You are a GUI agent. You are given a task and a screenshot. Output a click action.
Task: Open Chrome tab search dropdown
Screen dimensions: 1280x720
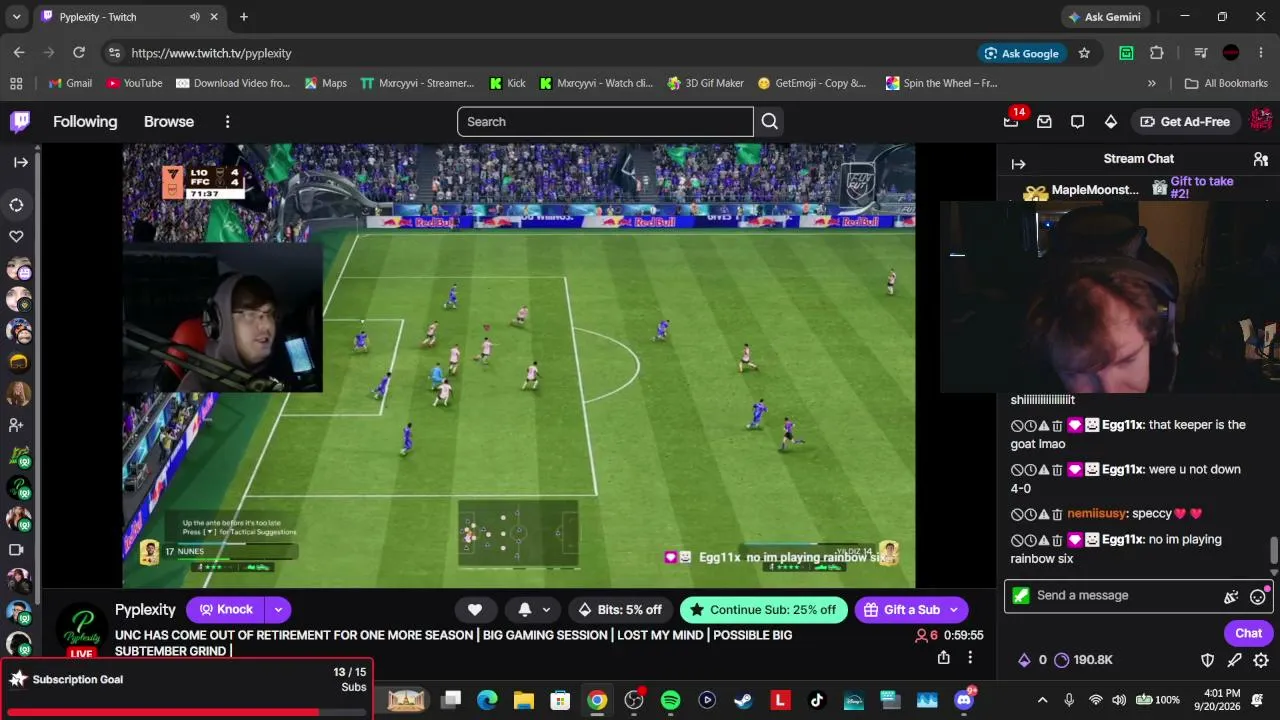coord(16,17)
